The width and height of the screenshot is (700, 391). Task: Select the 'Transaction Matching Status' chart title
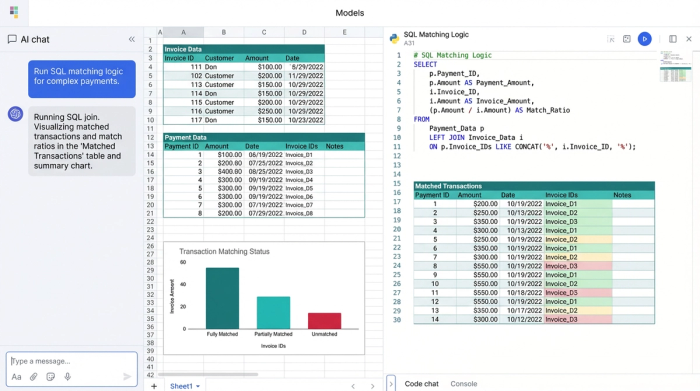point(224,252)
